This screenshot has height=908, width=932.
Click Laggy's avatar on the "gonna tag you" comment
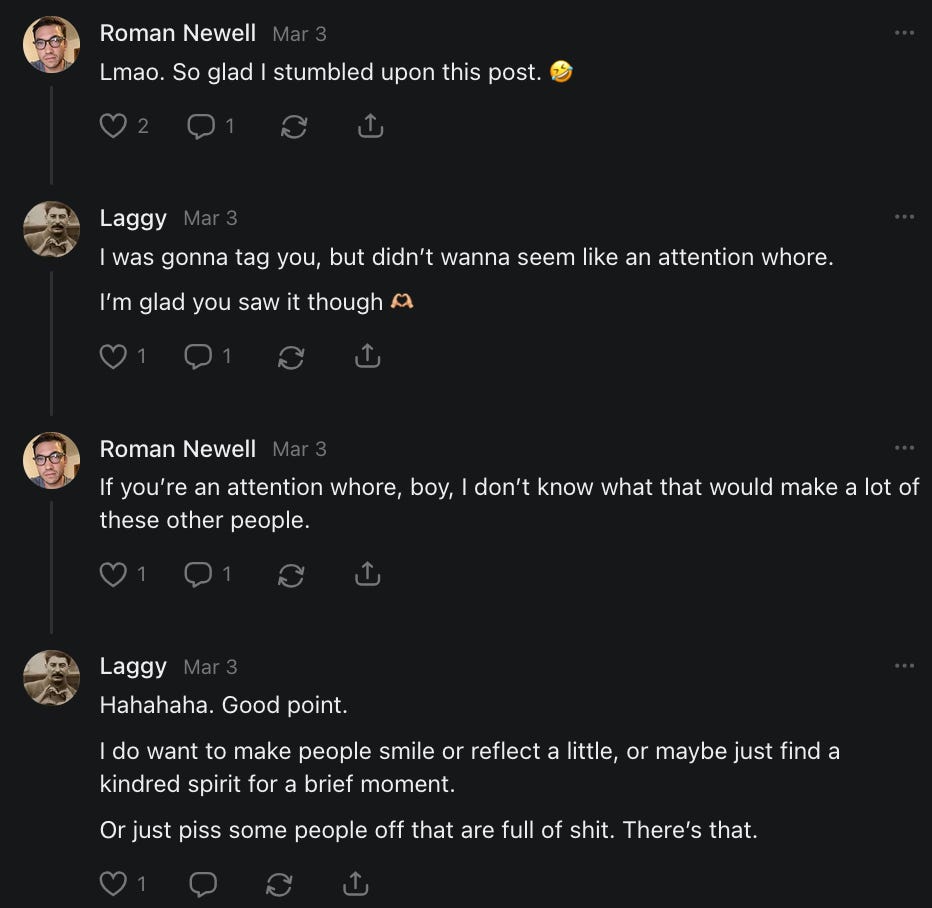pyautogui.click(x=51, y=229)
